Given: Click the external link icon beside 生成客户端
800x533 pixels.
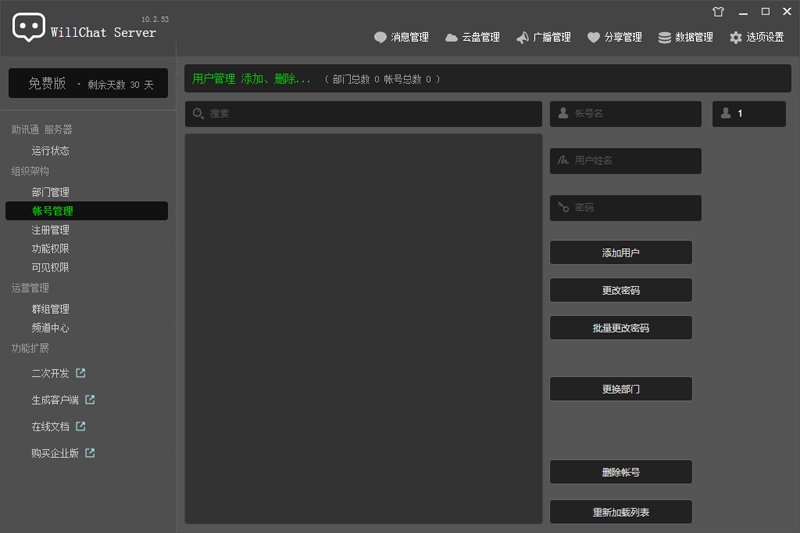Looking at the screenshot, I should [x=90, y=400].
